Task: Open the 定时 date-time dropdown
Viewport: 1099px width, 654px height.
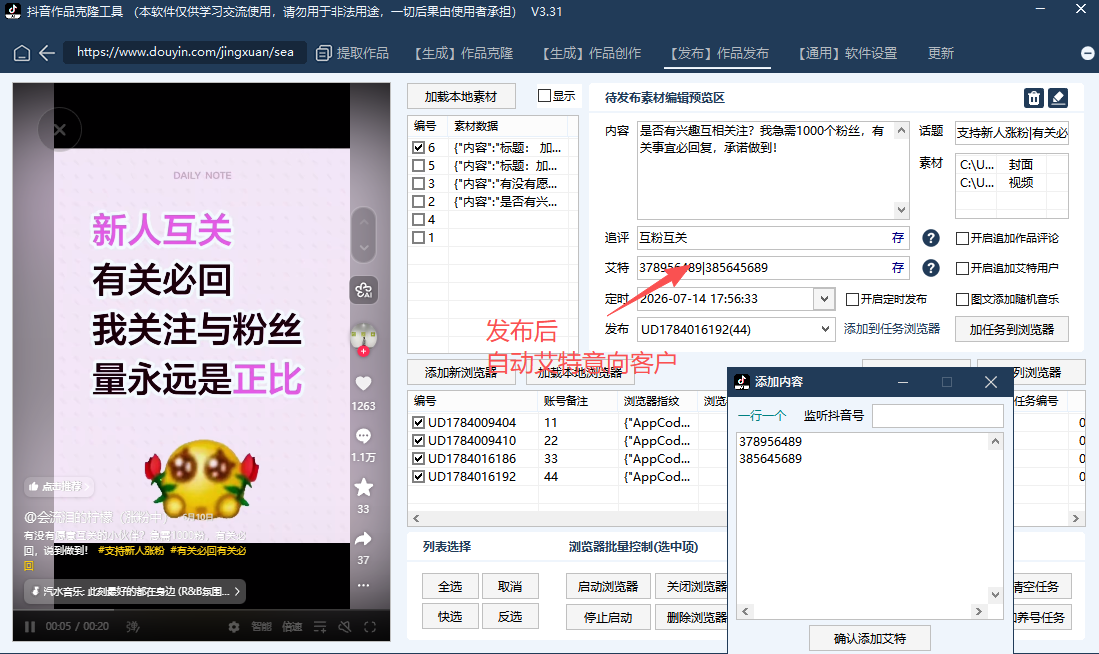Action: coord(824,299)
